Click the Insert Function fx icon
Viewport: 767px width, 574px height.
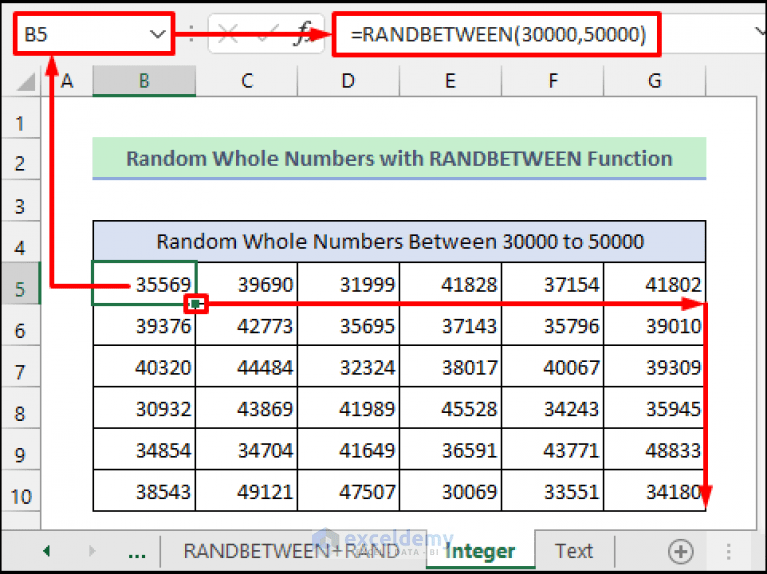[x=303, y=34]
